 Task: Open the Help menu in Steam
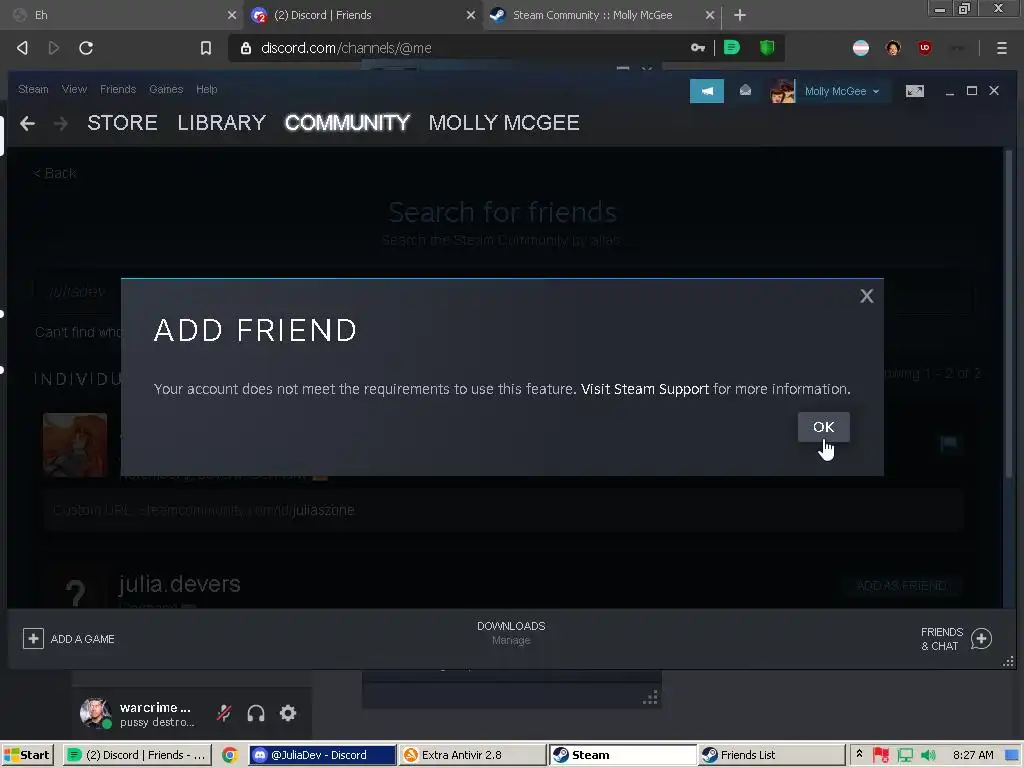coord(207,89)
